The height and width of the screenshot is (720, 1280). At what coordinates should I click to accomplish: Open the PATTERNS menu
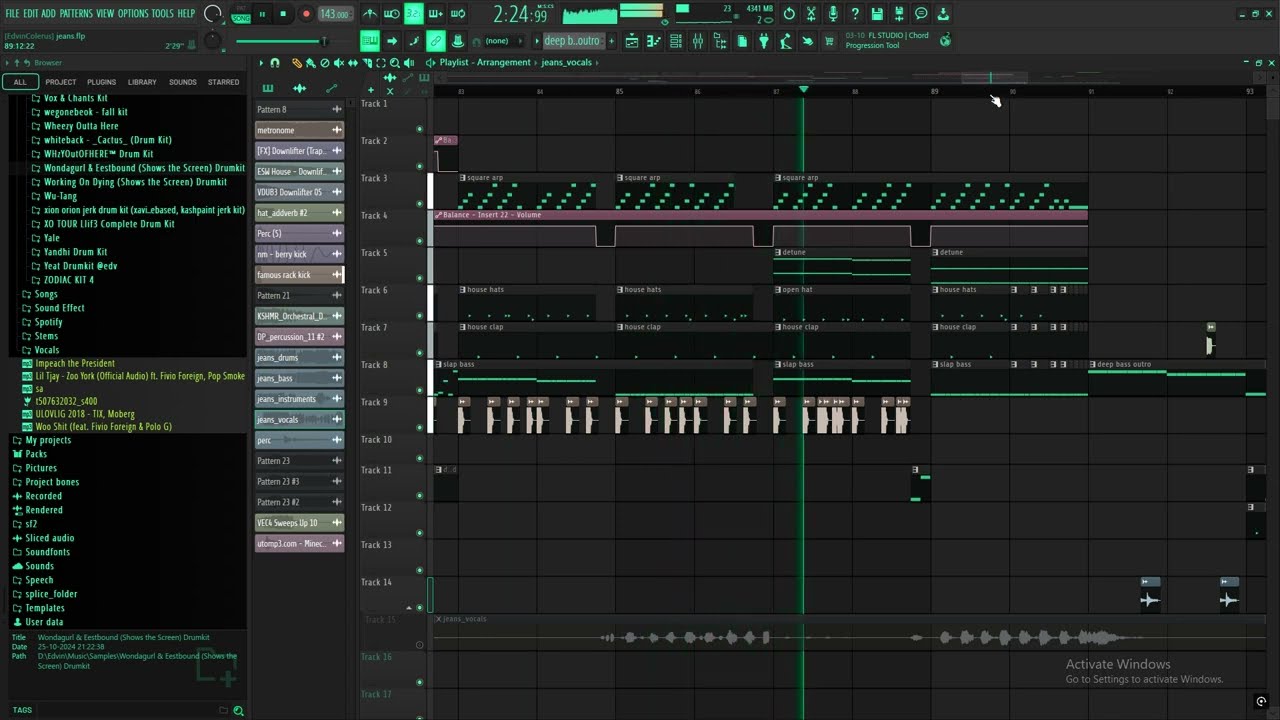pos(76,13)
